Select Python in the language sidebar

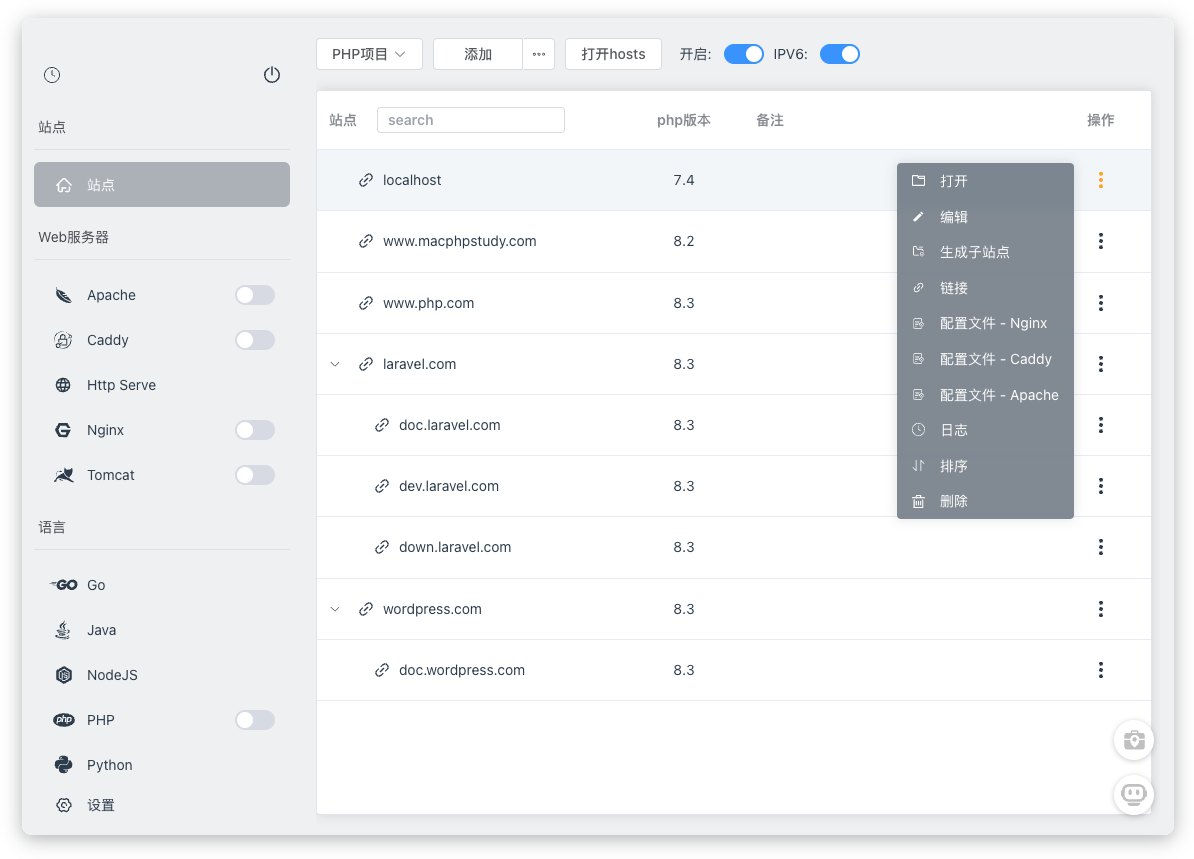coord(109,765)
